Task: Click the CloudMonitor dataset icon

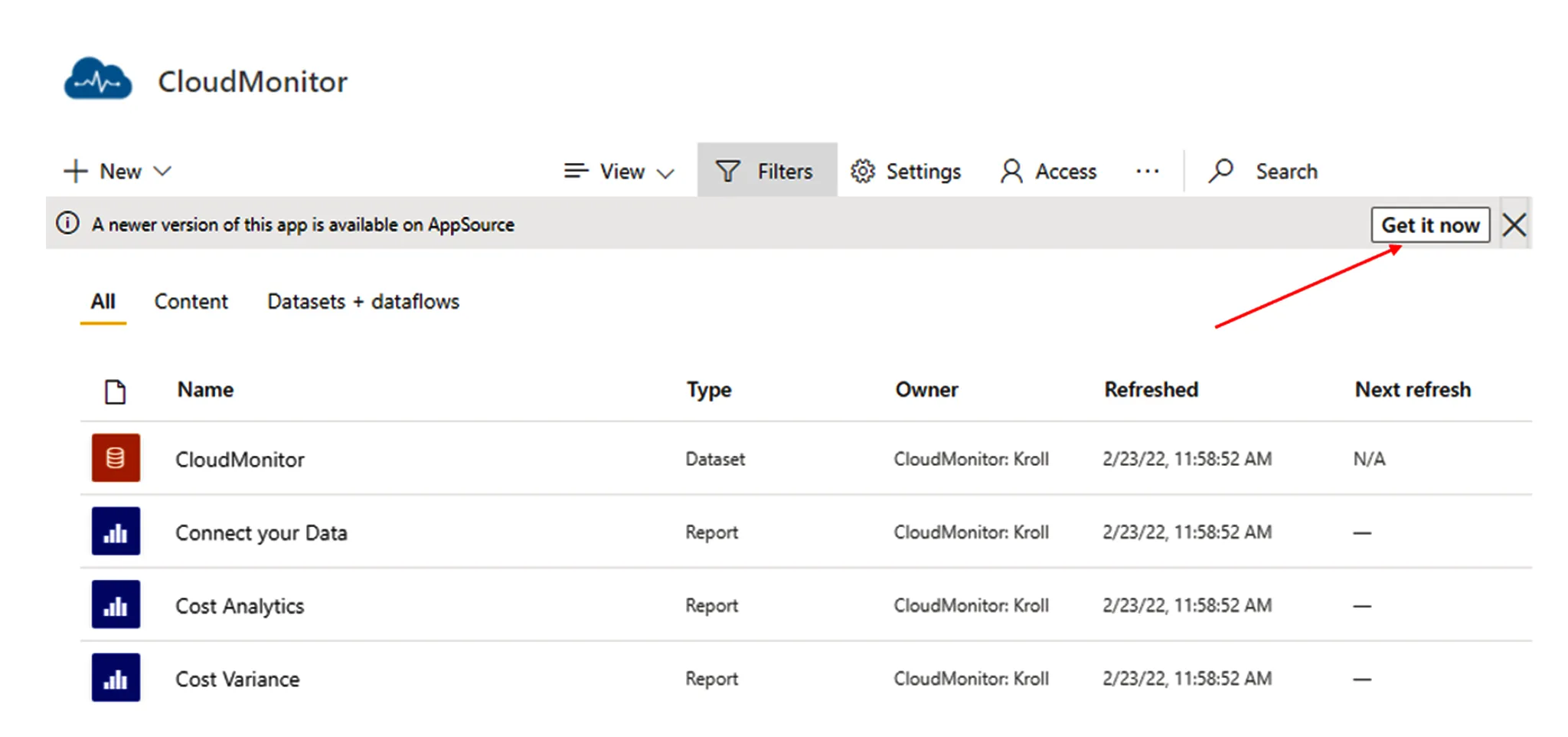Action: pos(116,458)
